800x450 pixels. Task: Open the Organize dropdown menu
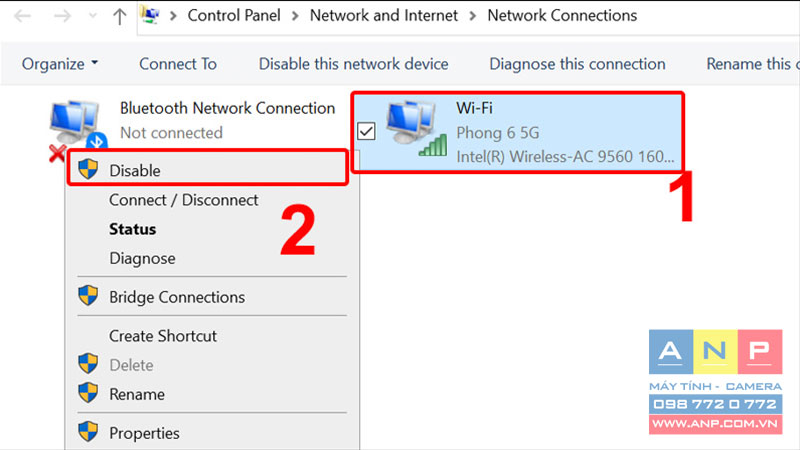pos(60,64)
